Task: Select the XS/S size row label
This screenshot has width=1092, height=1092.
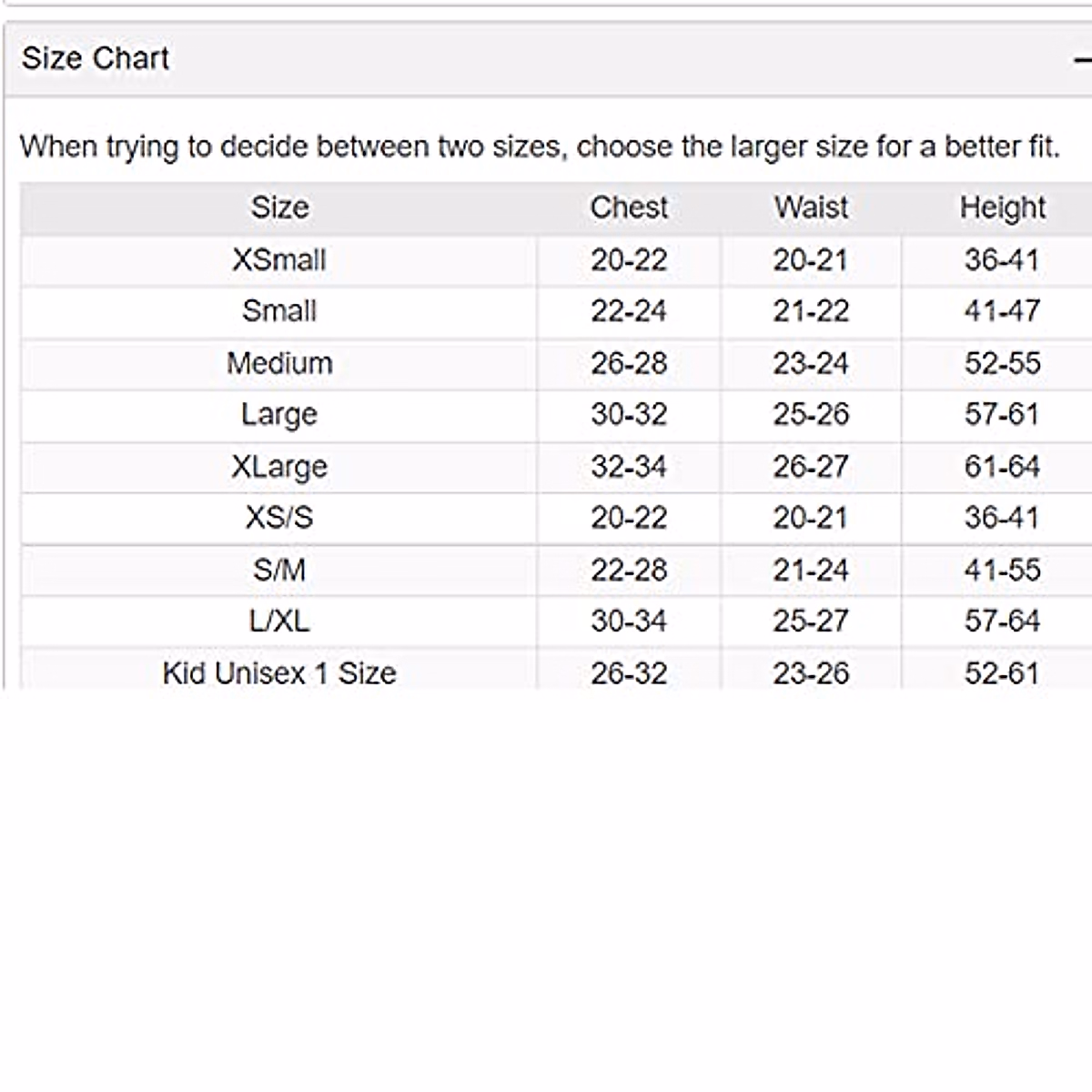Action: click(279, 518)
